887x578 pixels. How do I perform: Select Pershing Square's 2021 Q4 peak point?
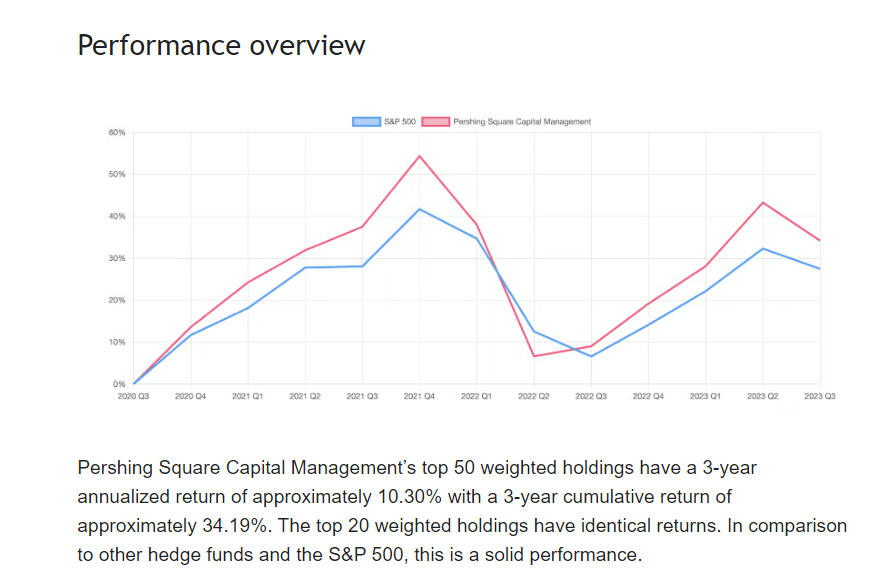tap(419, 156)
